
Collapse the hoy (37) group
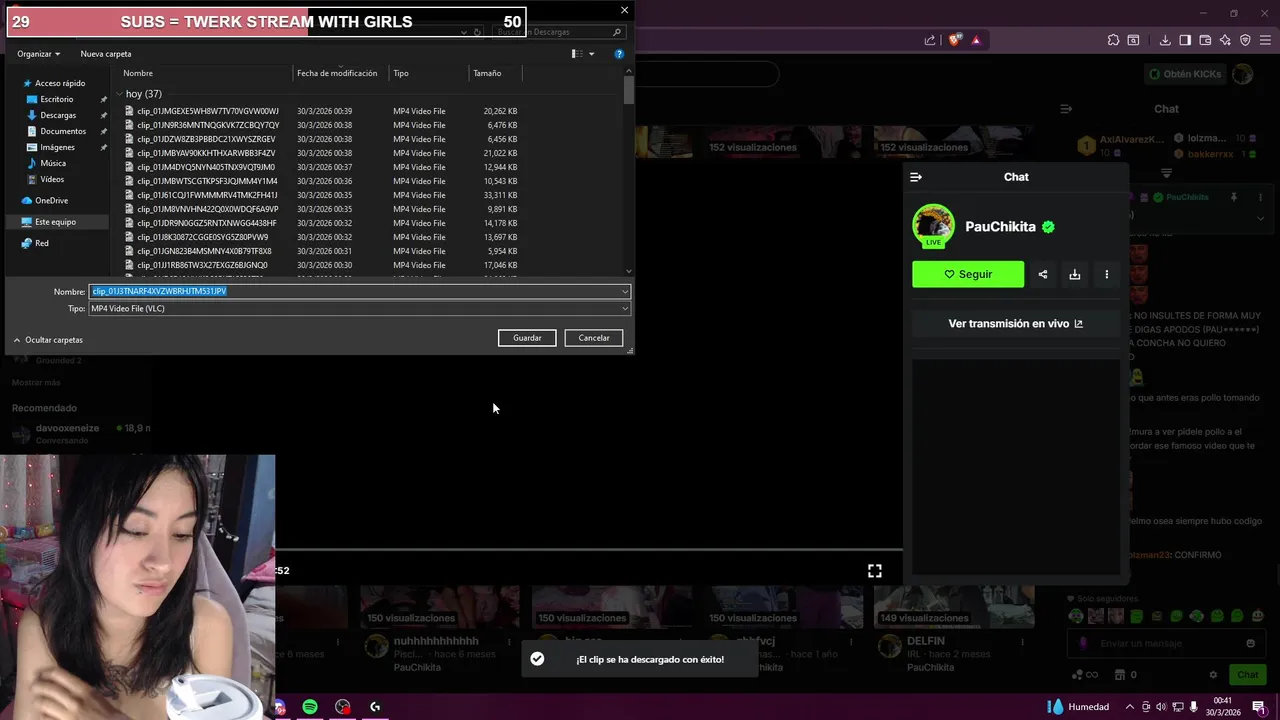tap(119, 94)
